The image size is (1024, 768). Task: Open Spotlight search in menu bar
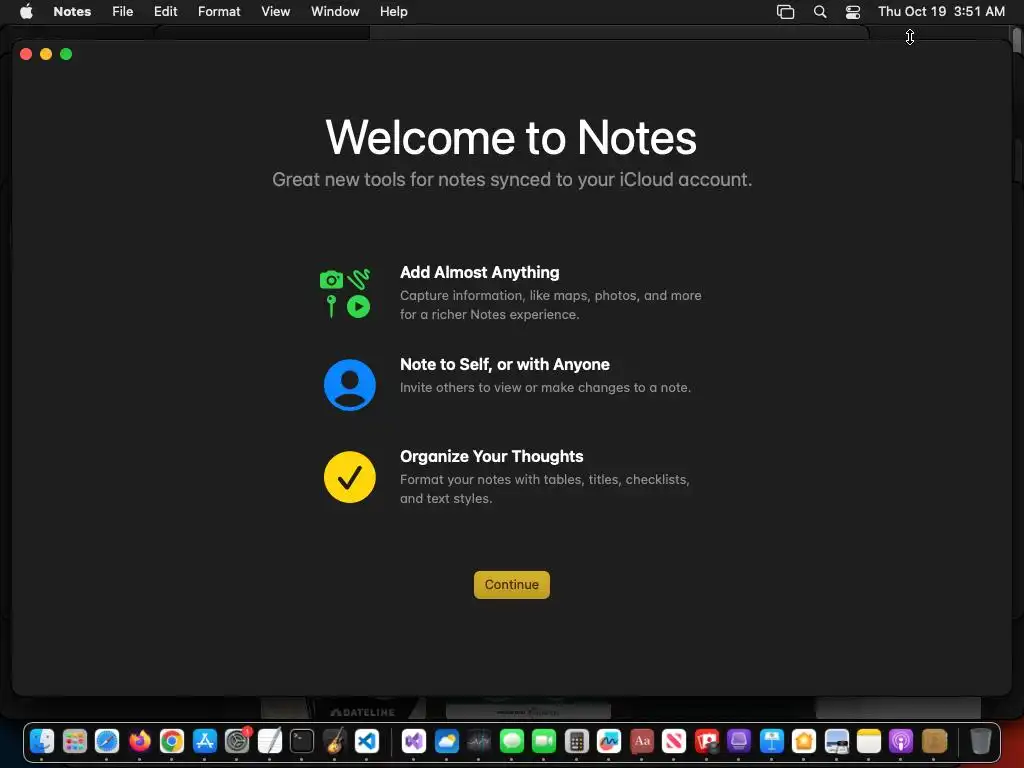(820, 11)
